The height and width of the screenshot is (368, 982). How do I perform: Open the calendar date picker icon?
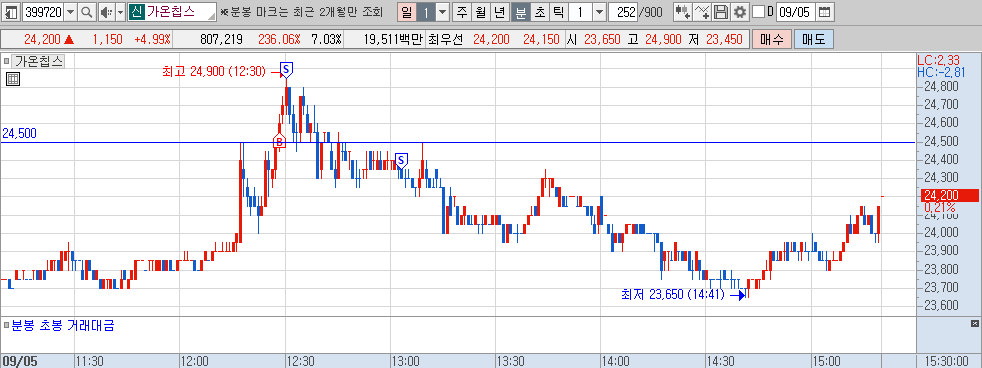coord(825,12)
